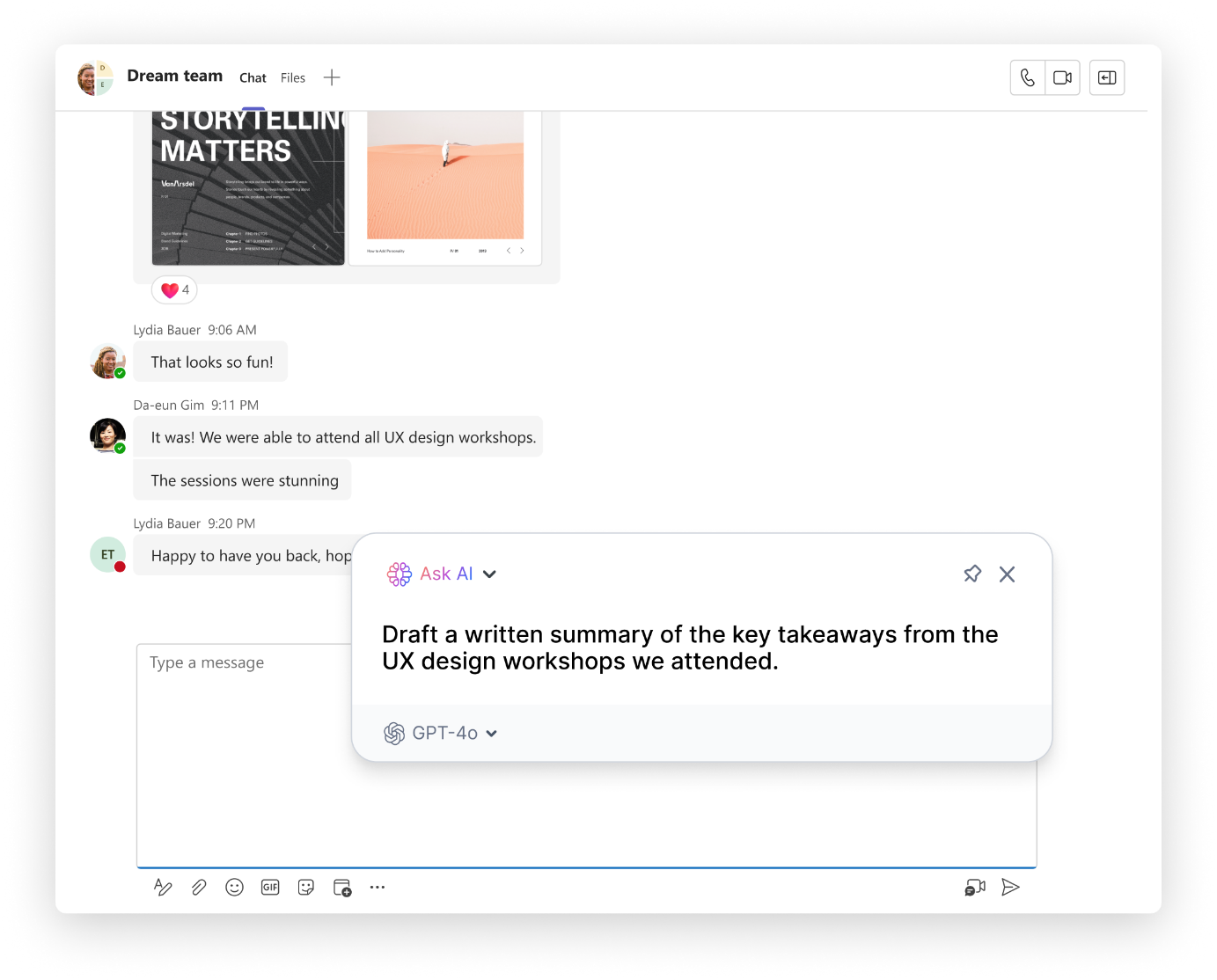Send the message
Image resolution: width=1217 pixels, height=980 pixels.
click(1010, 887)
